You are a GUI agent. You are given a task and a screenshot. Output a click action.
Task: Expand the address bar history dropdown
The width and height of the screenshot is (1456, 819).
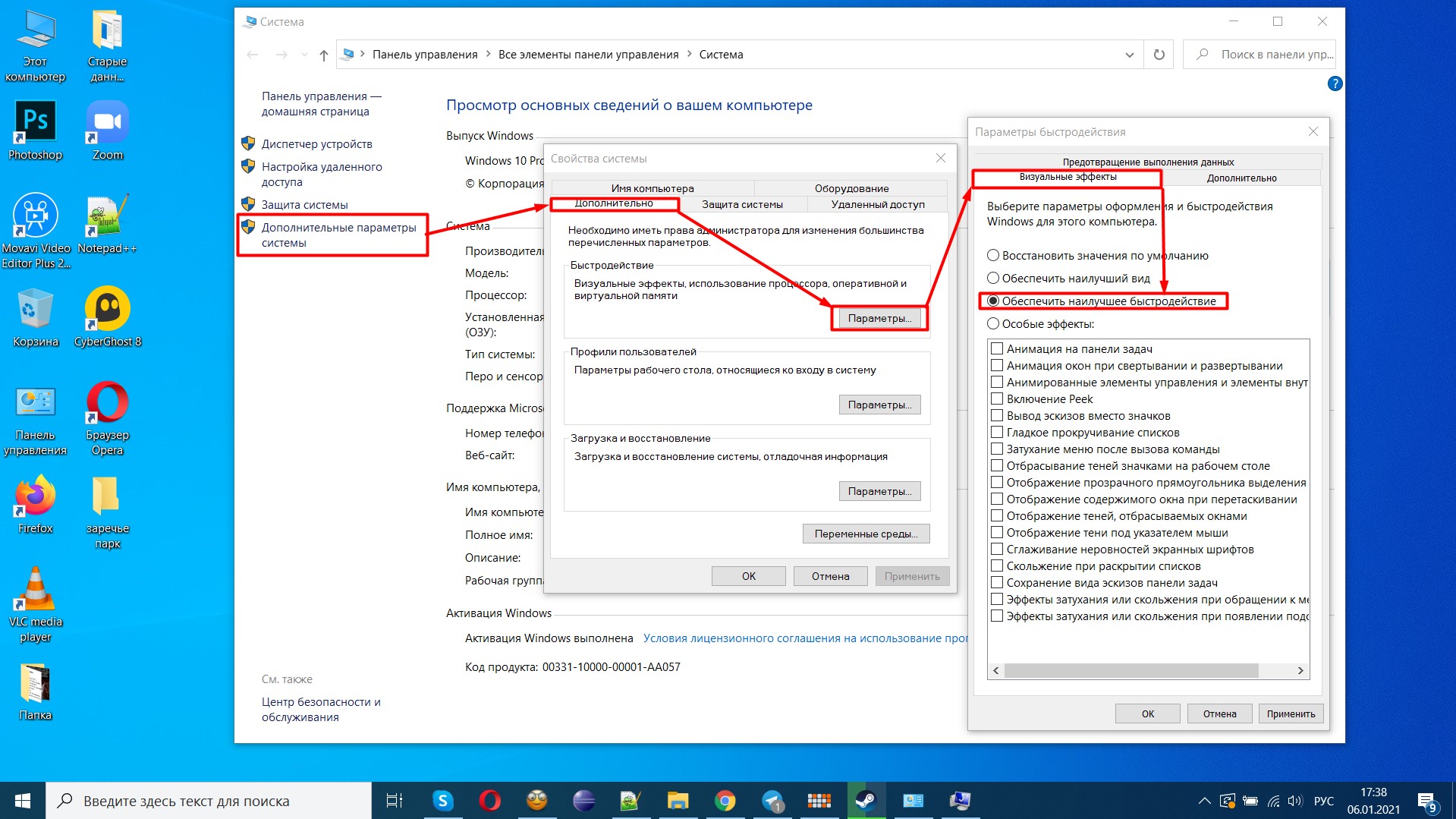[1129, 55]
